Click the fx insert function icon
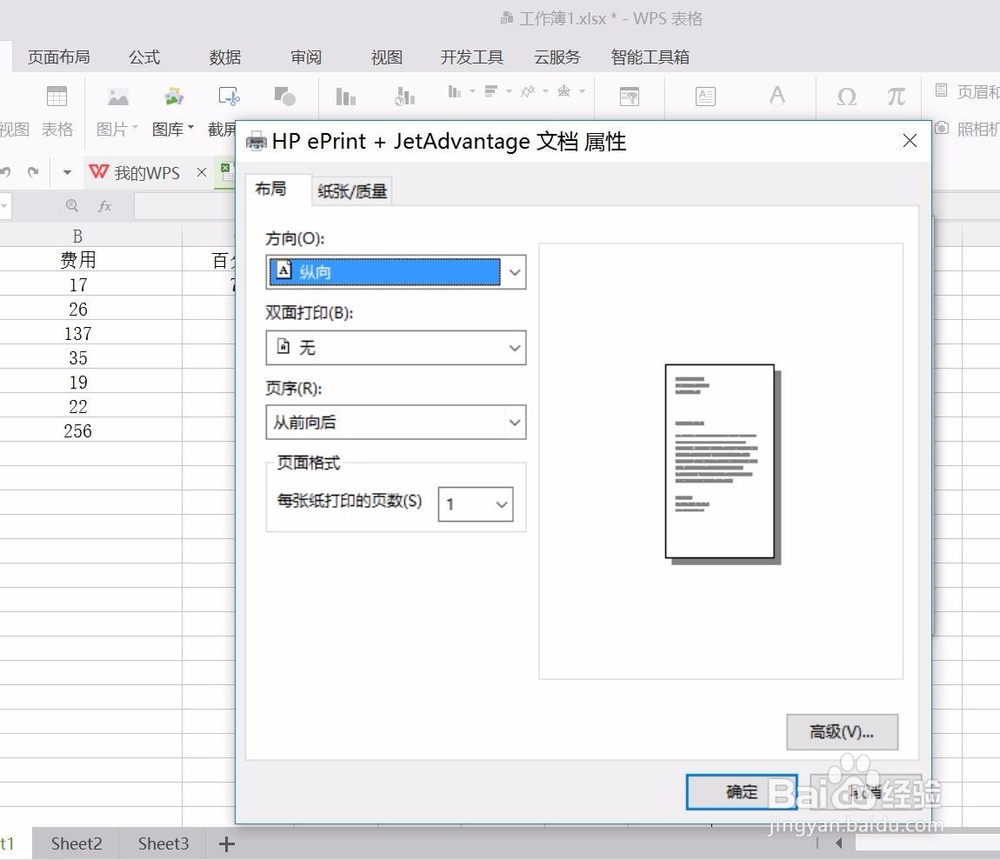 click(105, 206)
